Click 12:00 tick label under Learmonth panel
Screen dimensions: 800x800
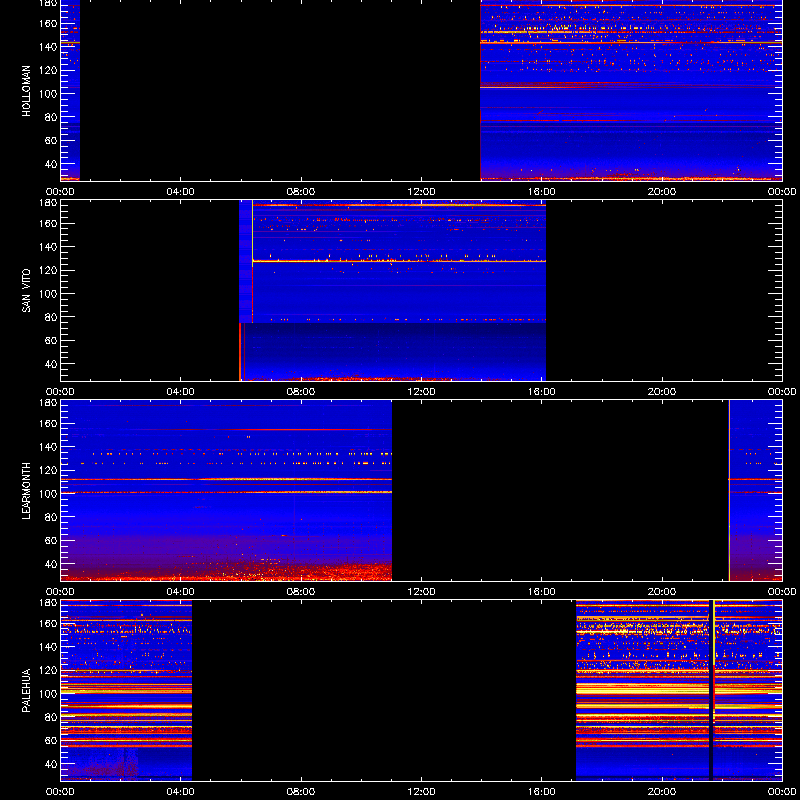(x=421, y=592)
